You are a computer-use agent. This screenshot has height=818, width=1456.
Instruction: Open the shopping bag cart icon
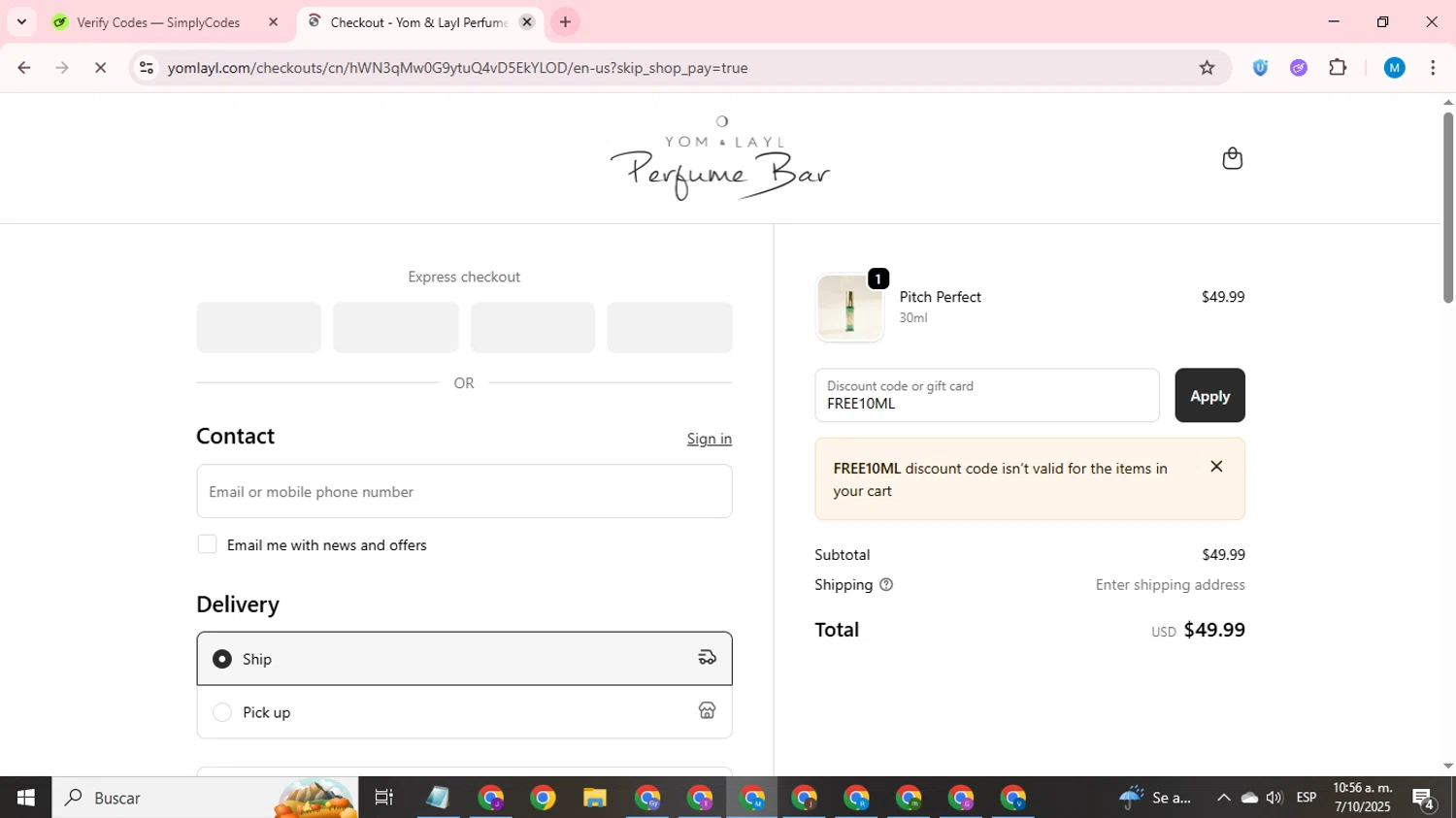point(1232,158)
